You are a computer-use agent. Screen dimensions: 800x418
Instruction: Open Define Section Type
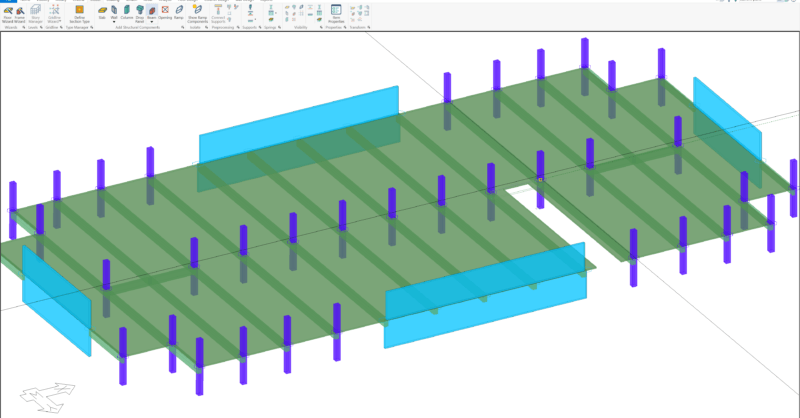click(80, 10)
